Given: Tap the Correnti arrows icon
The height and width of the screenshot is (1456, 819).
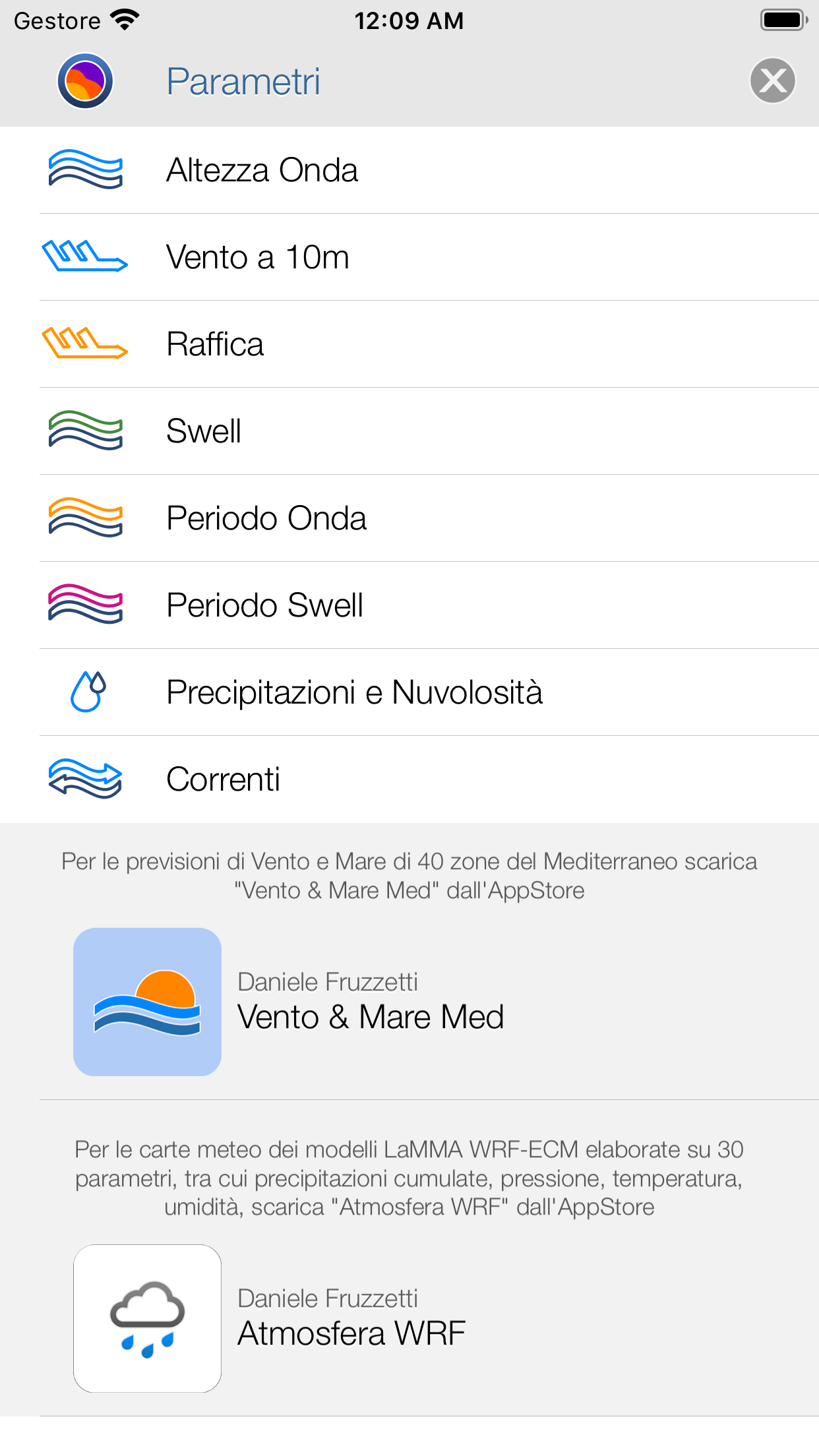Looking at the screenshot, I should click(85, 779).
